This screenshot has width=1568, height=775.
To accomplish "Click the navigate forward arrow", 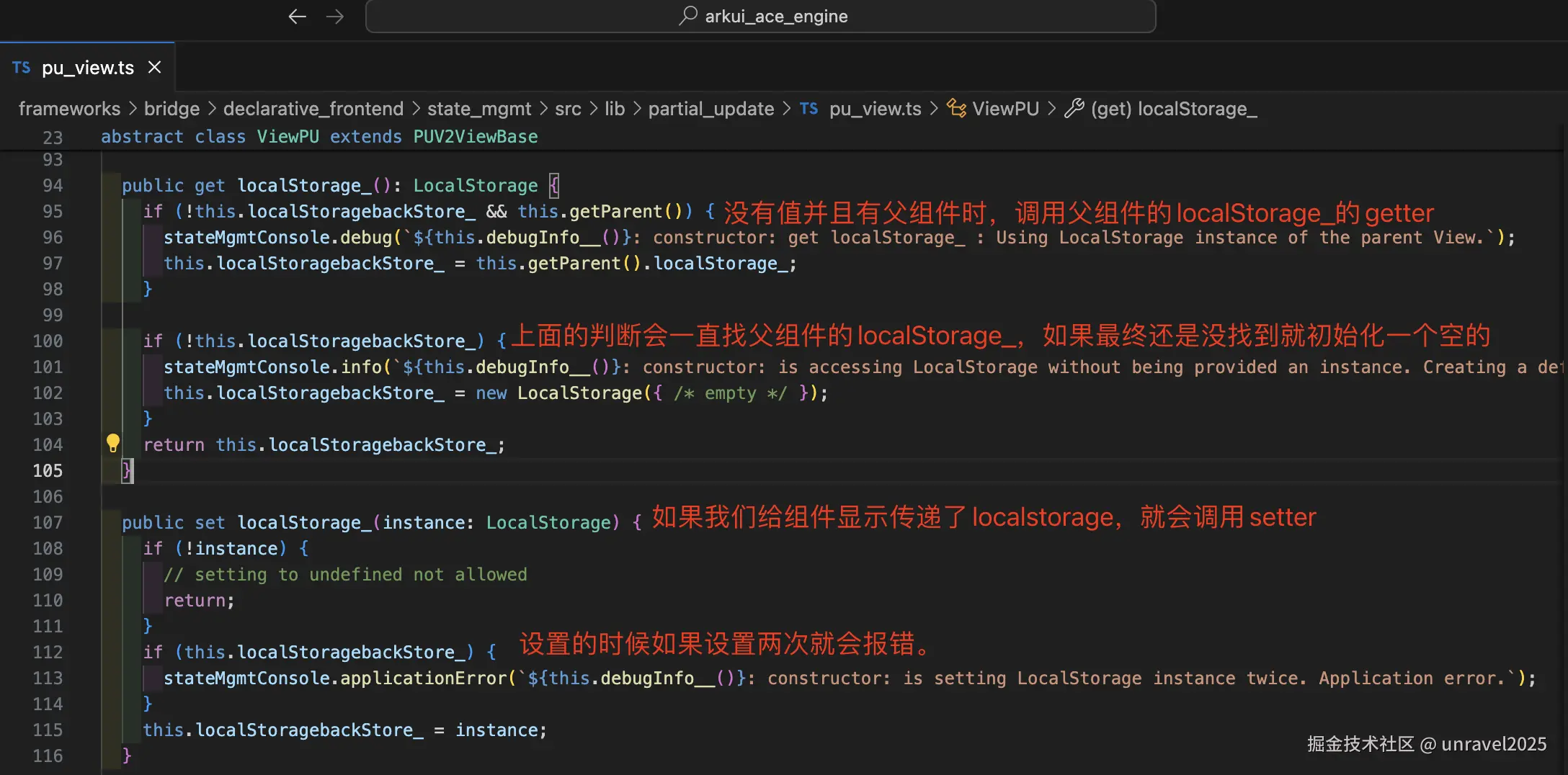I will (x=335, y=17).
